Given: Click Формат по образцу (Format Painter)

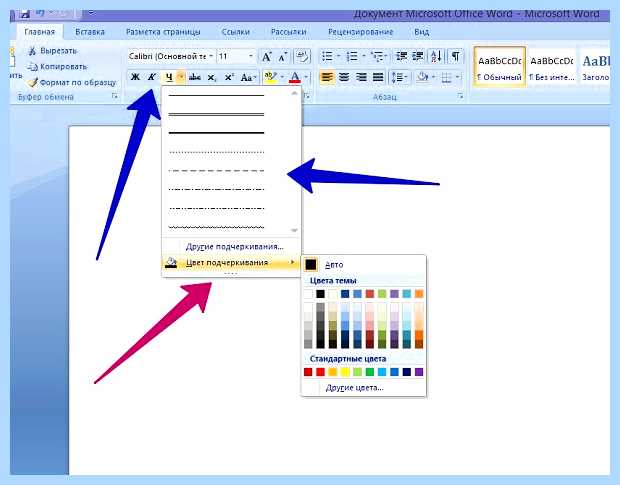Looking at the screenshot, I should [x=72, y=83].
